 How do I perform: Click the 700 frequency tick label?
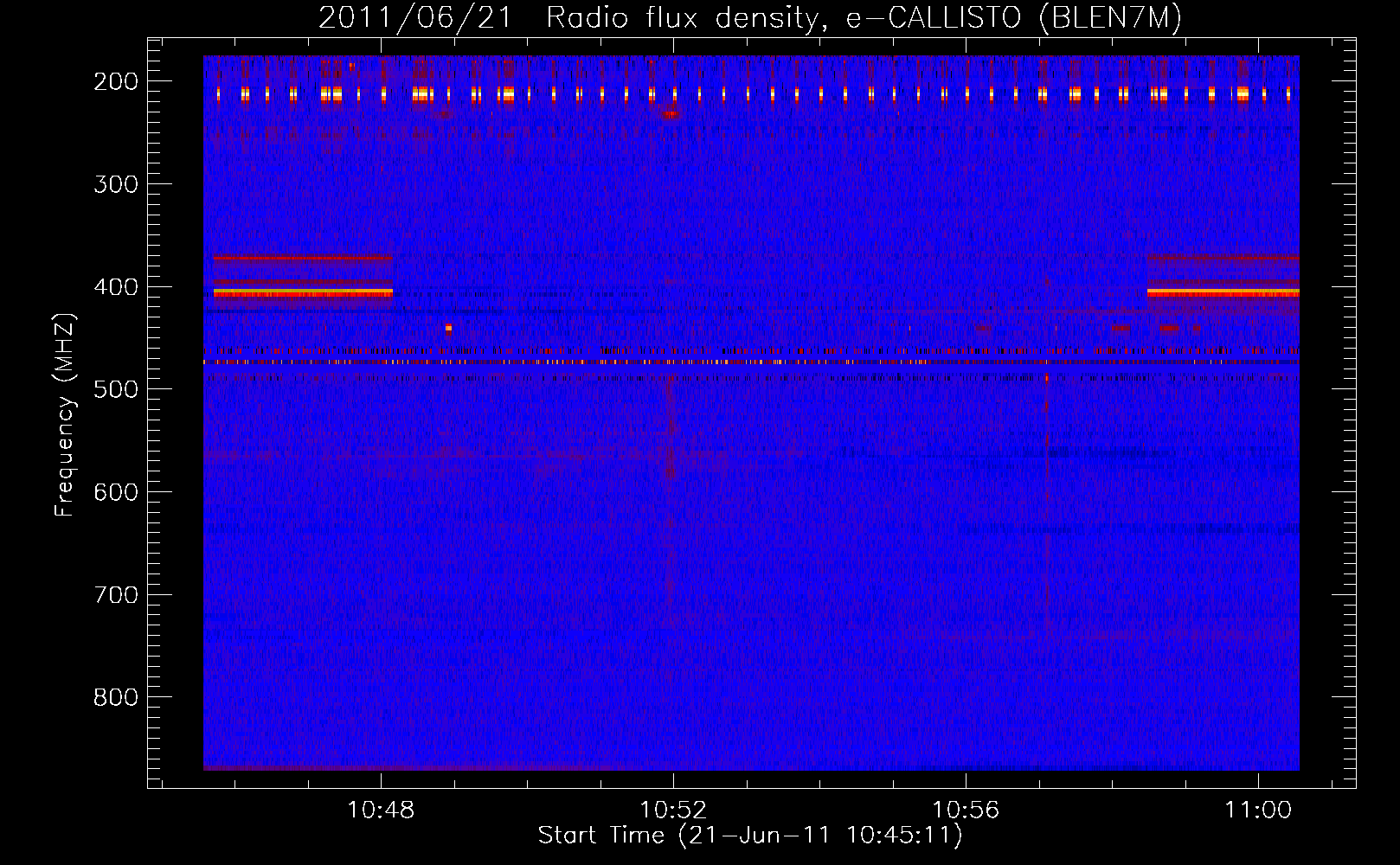point(116,595)
